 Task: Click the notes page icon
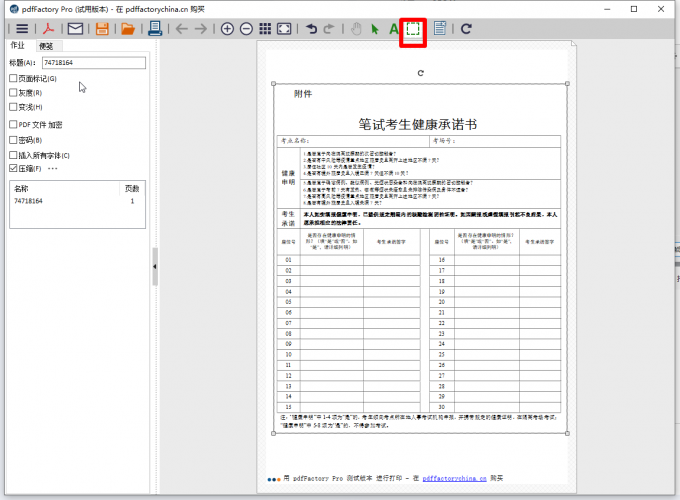(440, 29)
